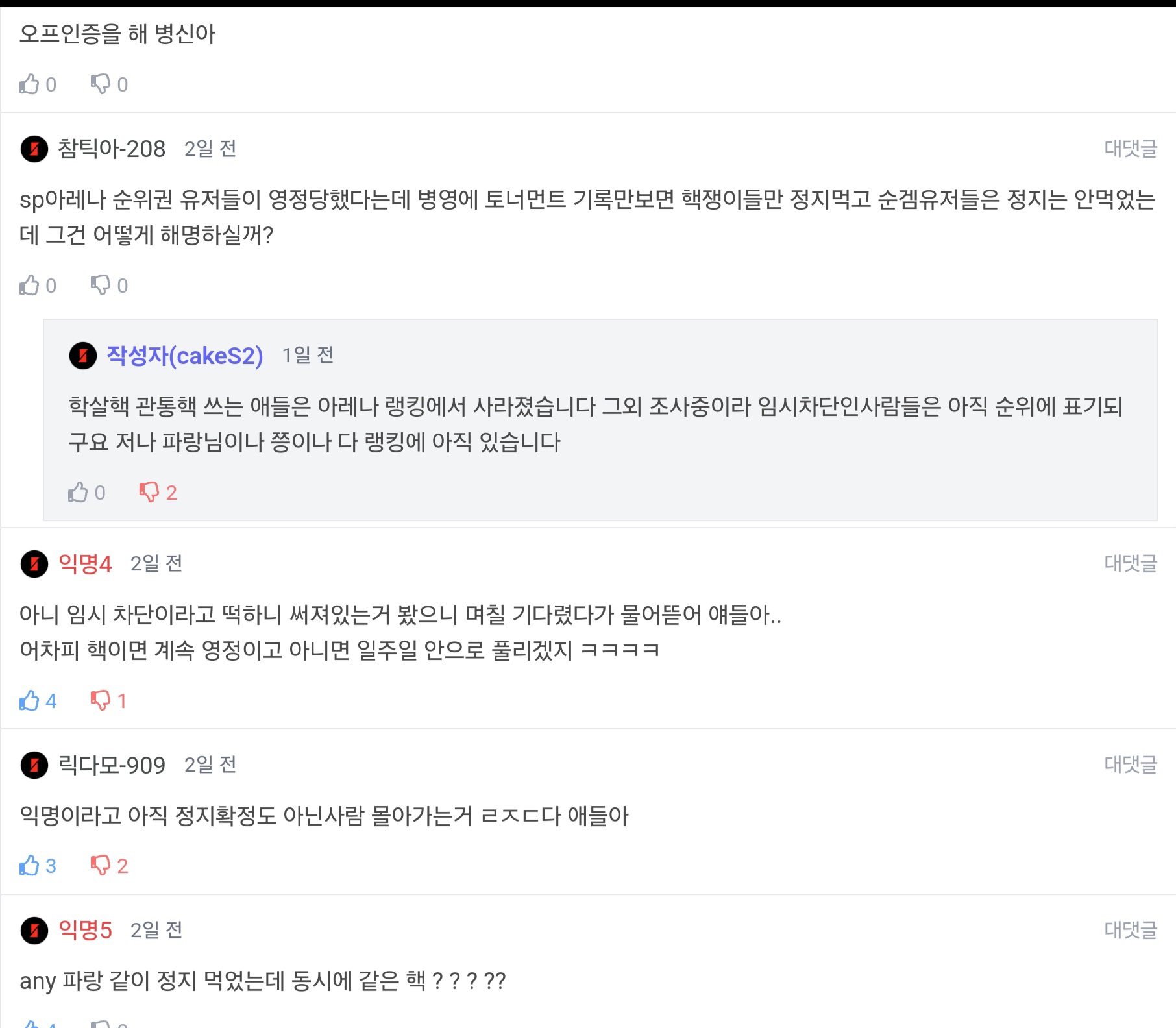
Task: Downvote the top 오프인증 comment
Action: (101, 84)
